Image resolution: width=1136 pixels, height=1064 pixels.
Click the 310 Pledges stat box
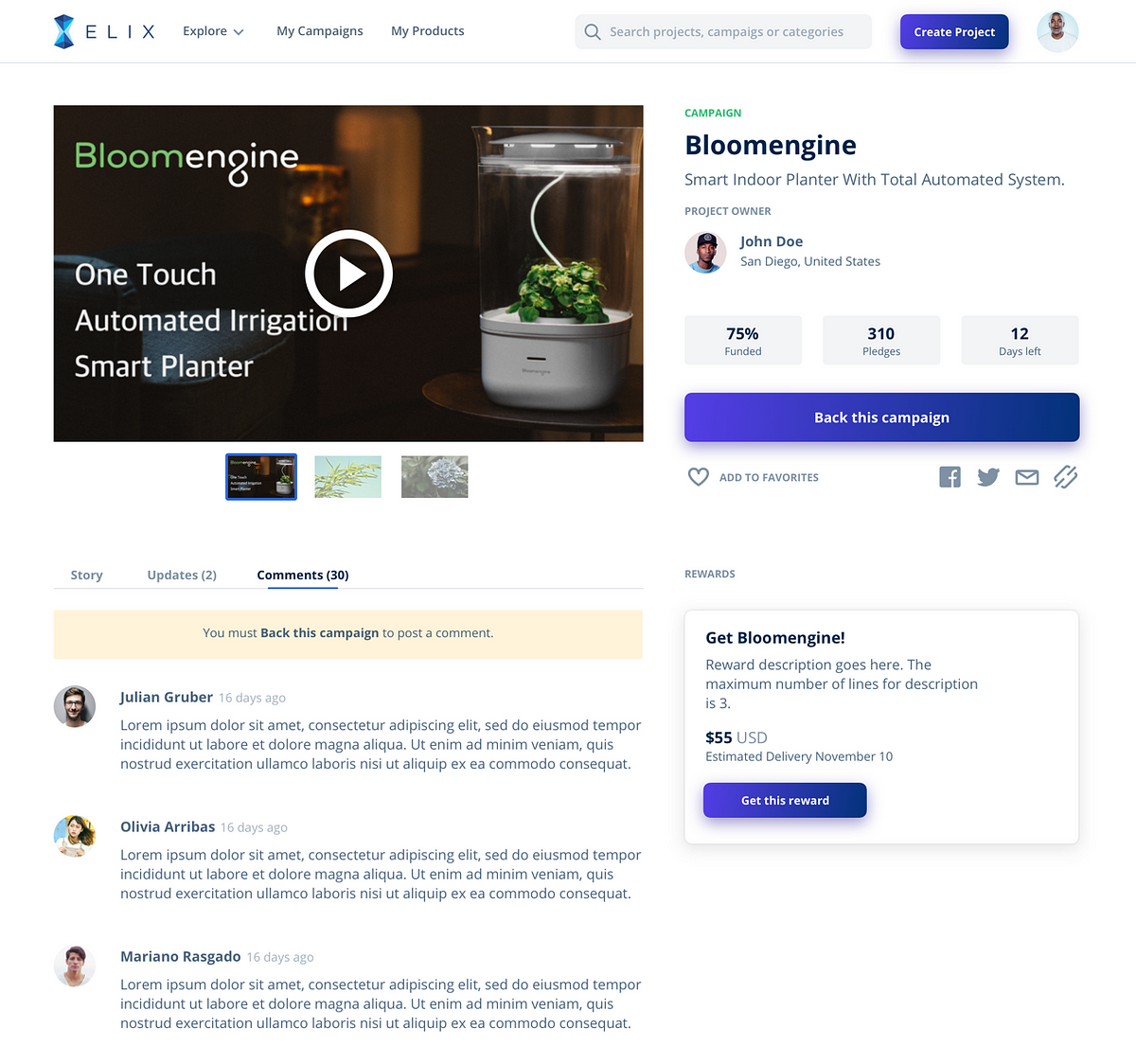881,341
